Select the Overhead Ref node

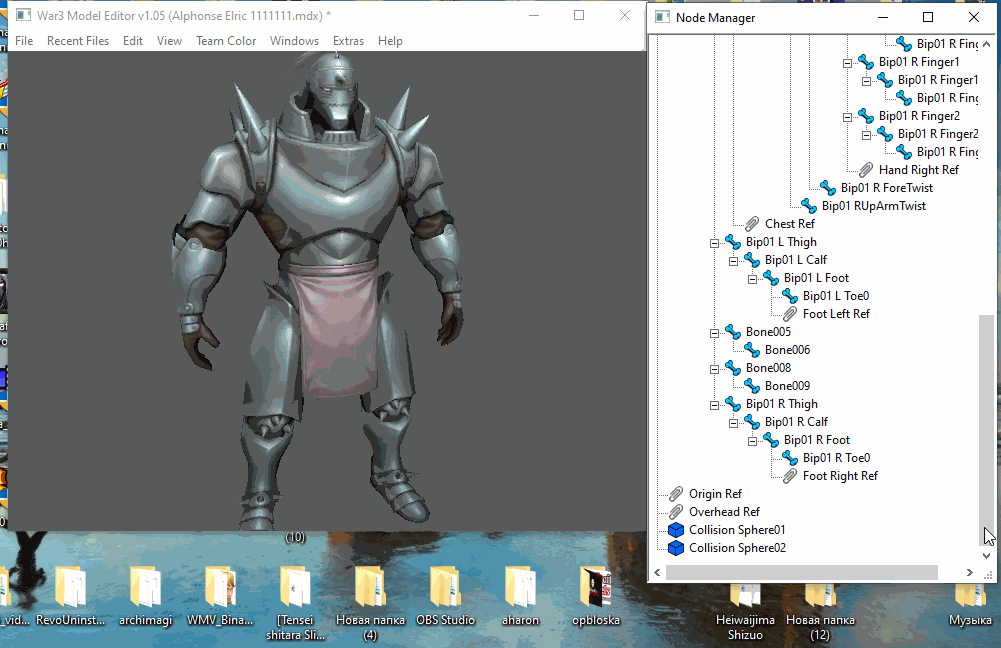coord(724,512)
